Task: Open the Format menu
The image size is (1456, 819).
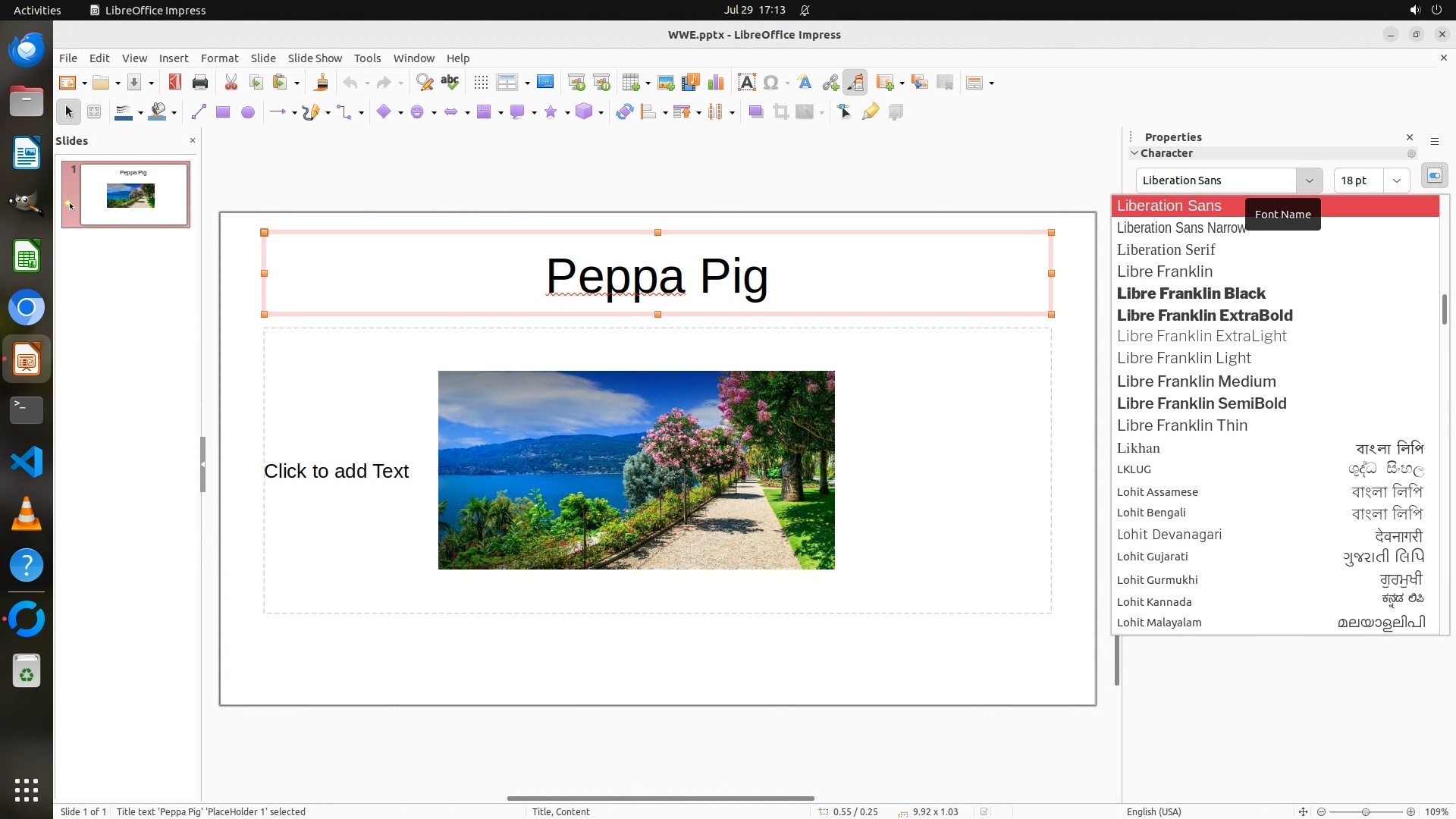Action: [219, 58]
